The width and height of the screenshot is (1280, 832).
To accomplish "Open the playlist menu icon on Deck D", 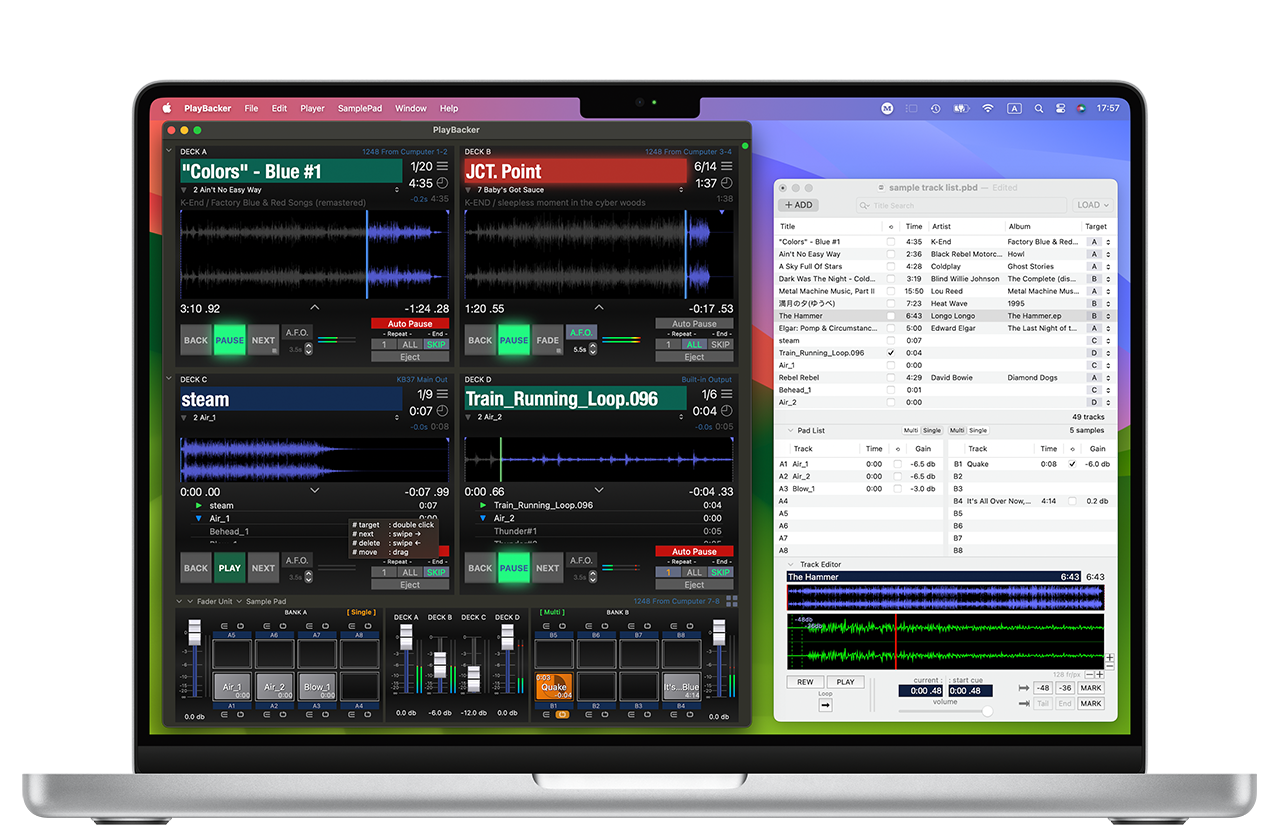I will pyautogui.click(x=727, y=395).
